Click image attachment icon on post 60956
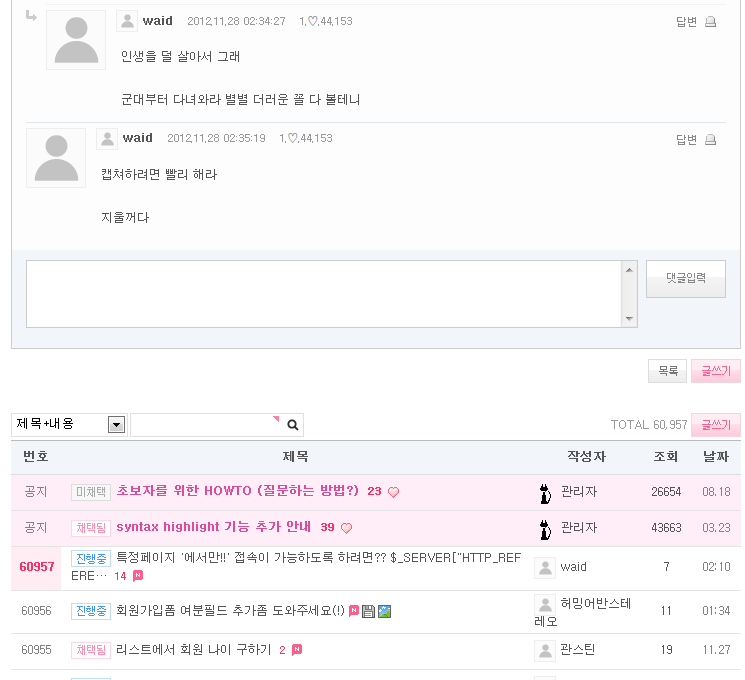Image resolution: width=745 pixels, height=680 pixels. click(384, 611)
